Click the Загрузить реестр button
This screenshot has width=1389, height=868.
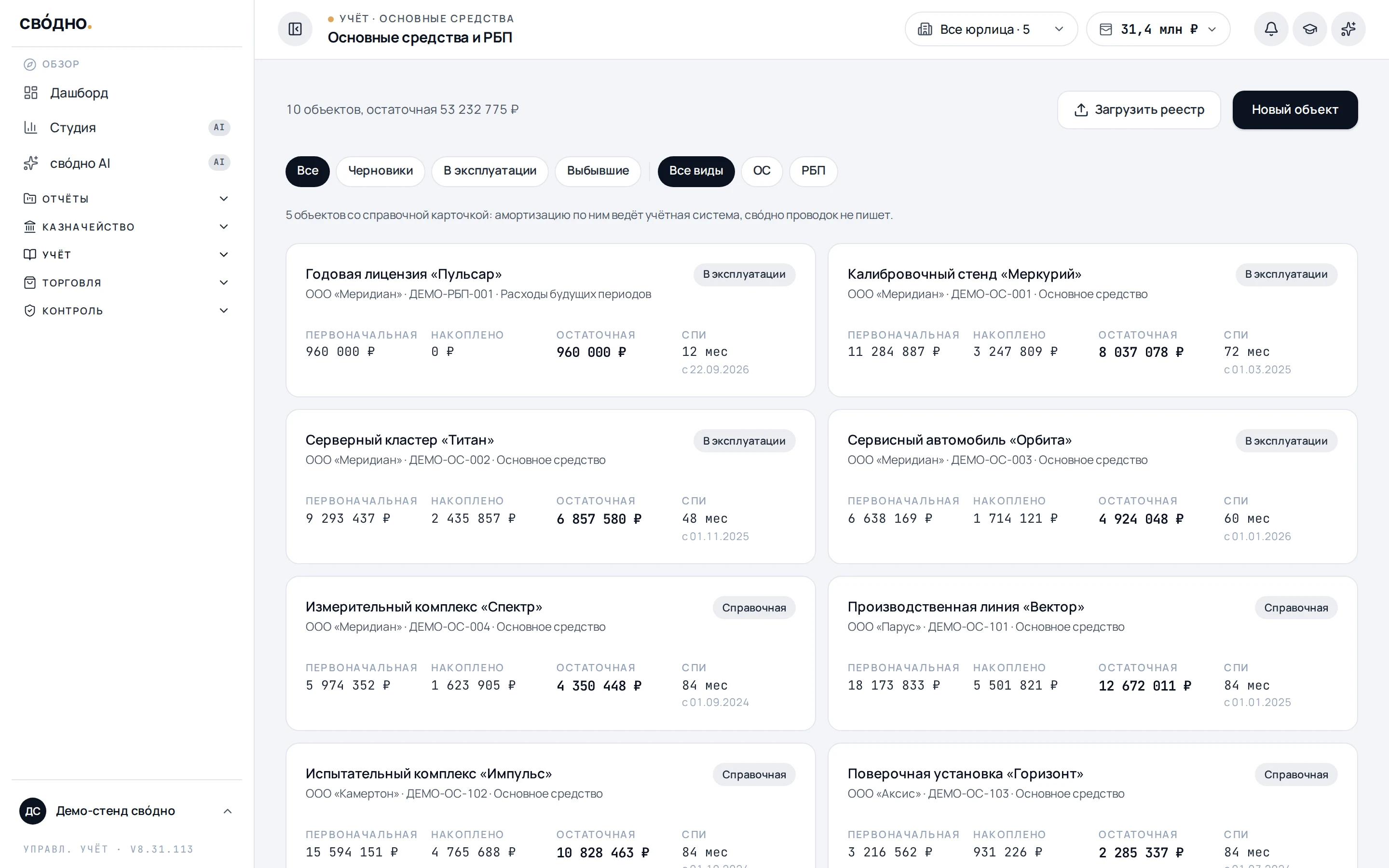pyautogui.click(x=1139, y=109)
